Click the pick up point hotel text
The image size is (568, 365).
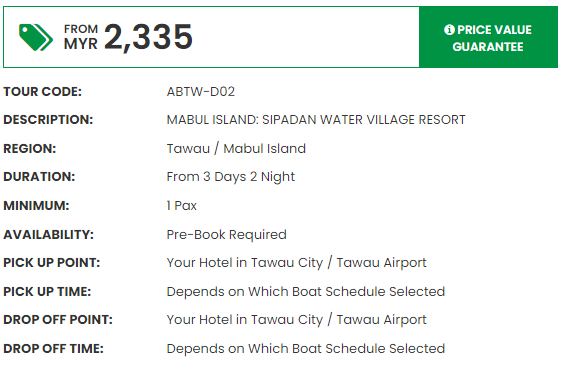click(296, 263)
